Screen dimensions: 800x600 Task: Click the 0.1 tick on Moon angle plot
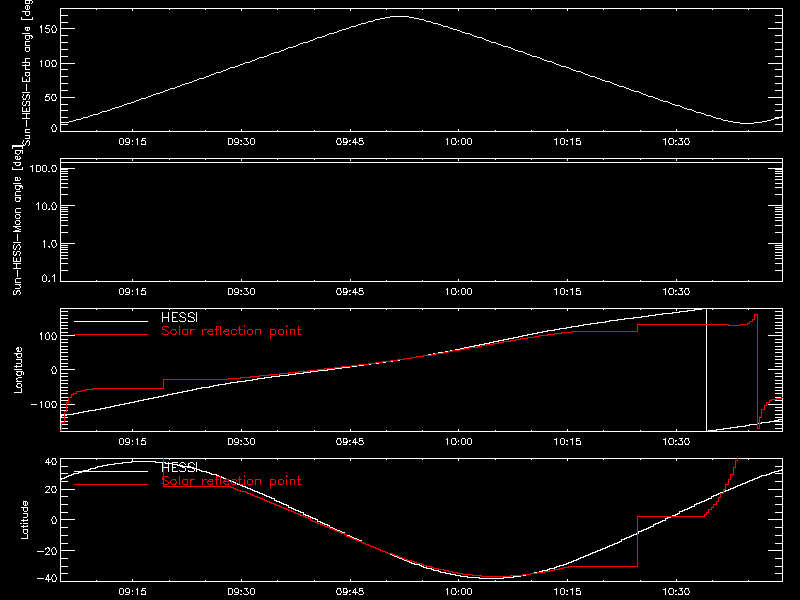(x=49, y=278)
